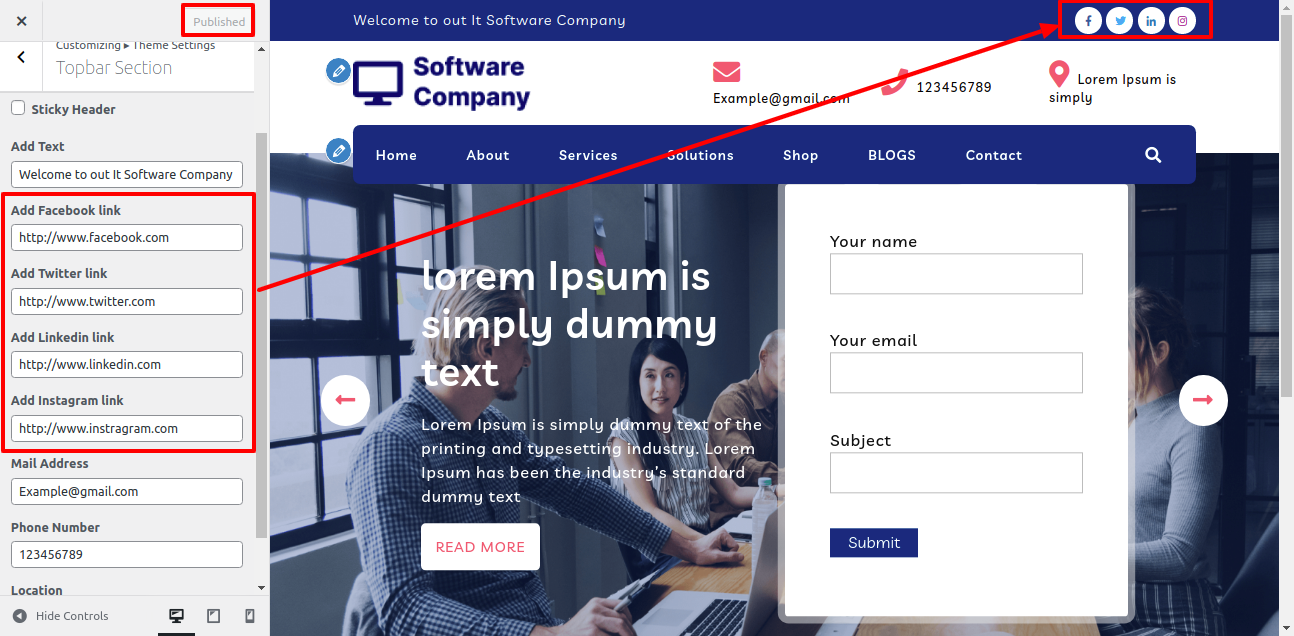Image resolution: width=1294 pixels, height=636 pixels.
Task: Open the BLOGS menu item
Action: click(892, 155)
